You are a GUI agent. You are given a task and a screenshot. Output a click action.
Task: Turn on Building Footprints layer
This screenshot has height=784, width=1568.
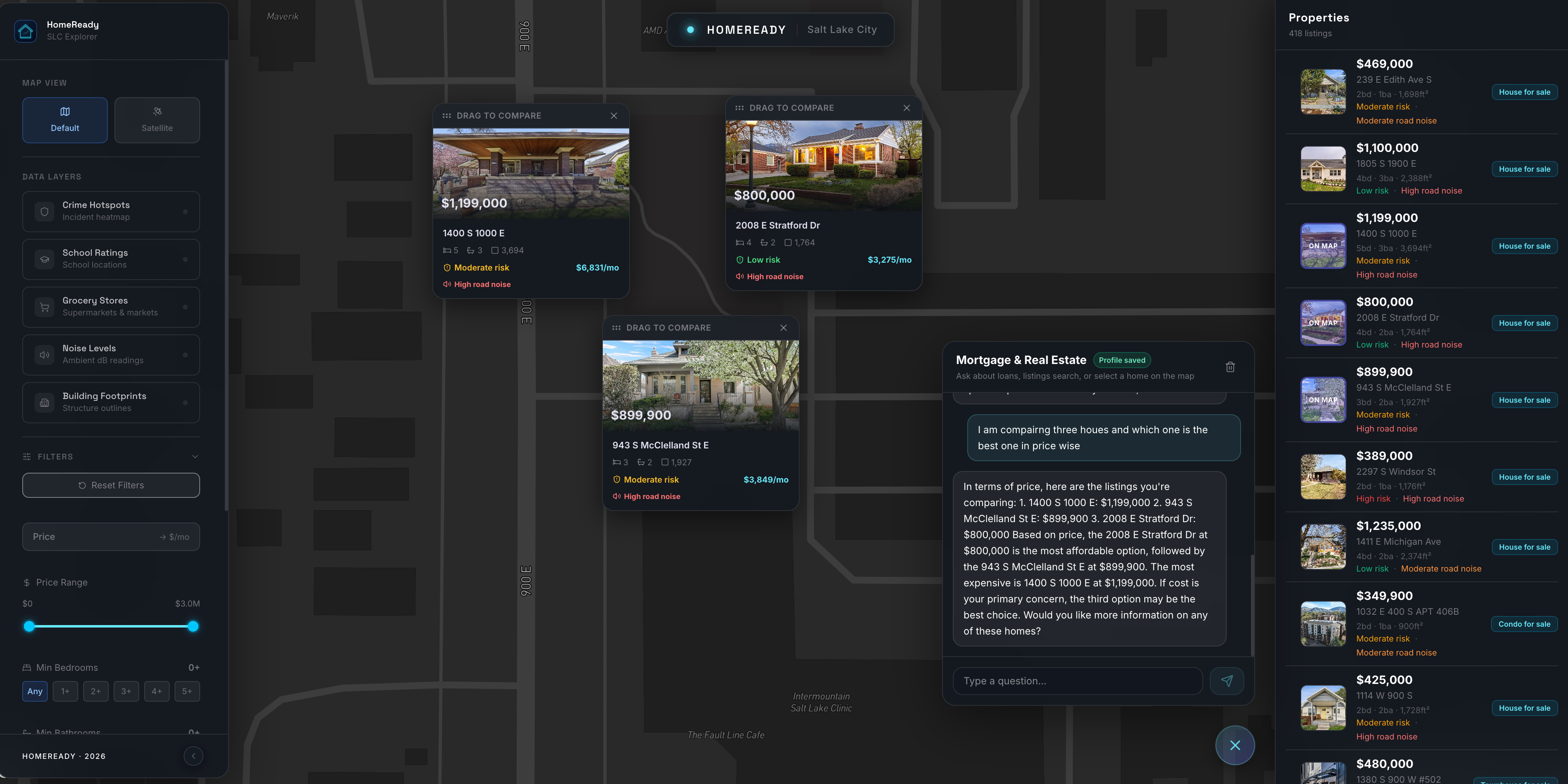click(111, 402)
